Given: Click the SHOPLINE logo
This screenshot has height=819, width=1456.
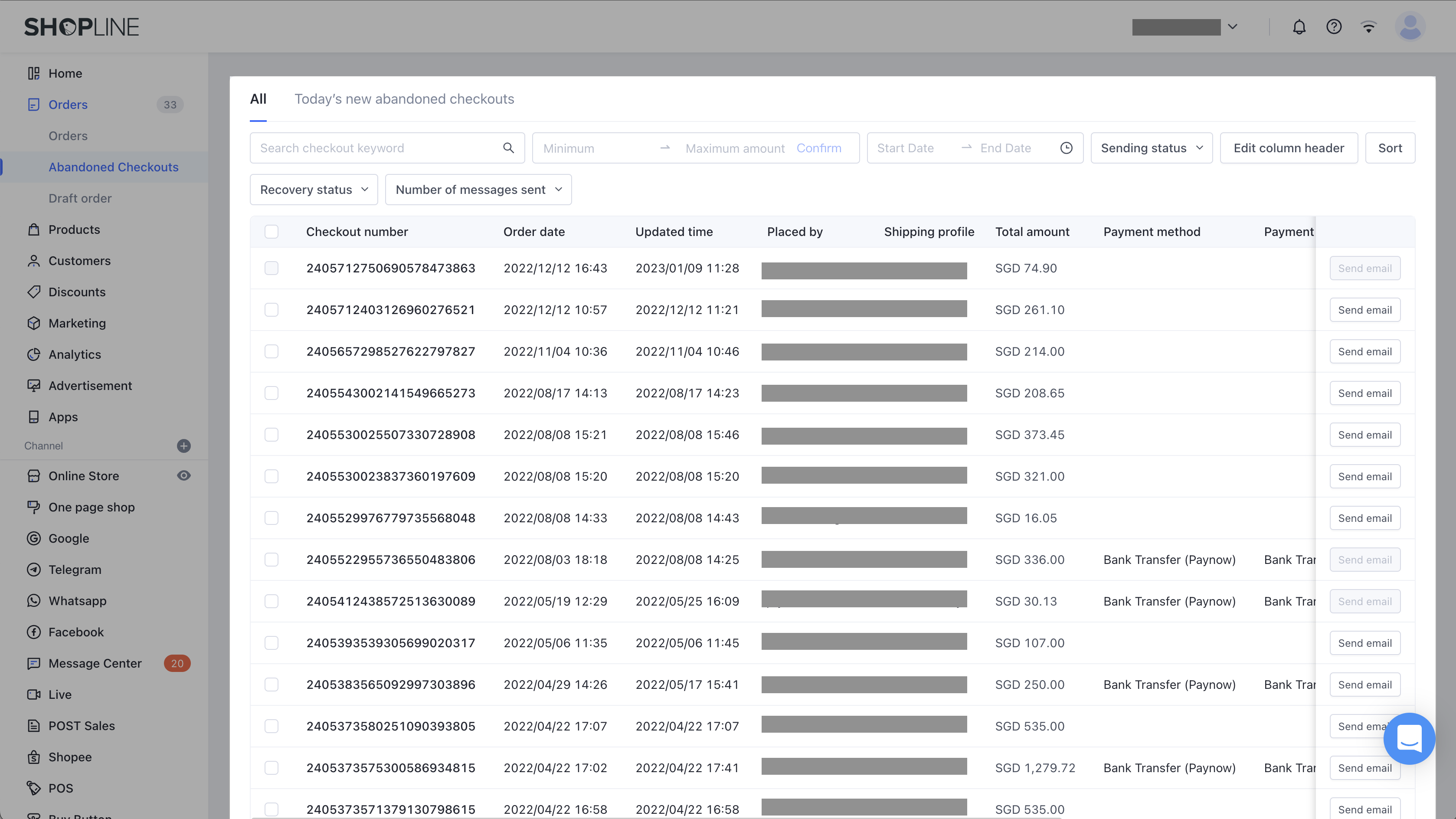Looking at the screenshot, I should click(x=82, y=26).
